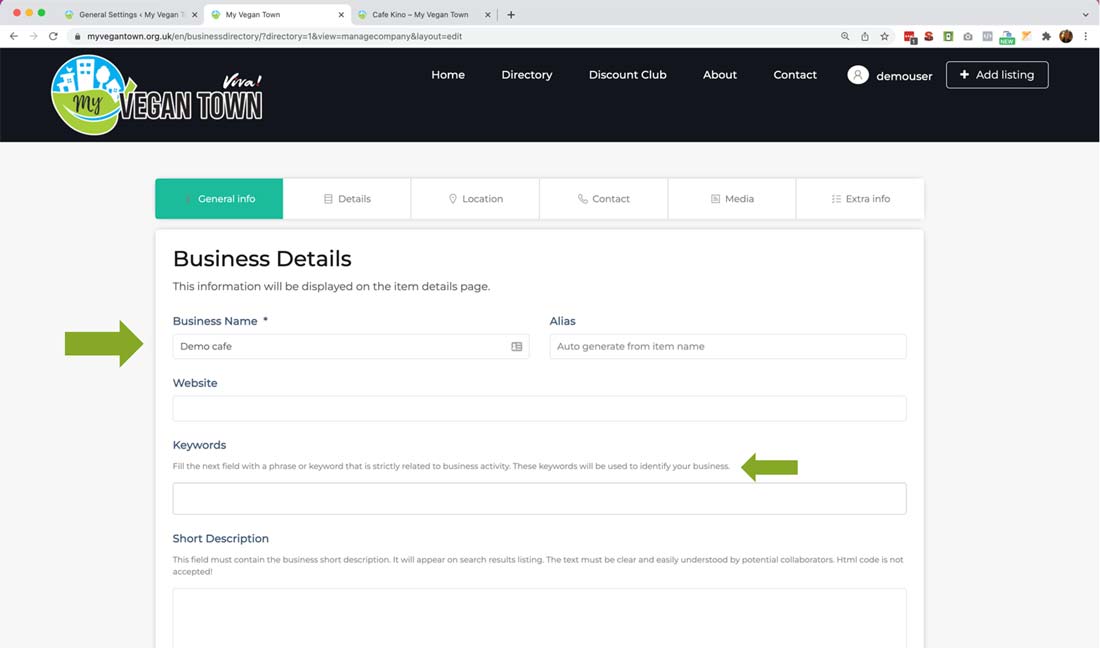
Task: Open the browser extensions puzzle icon
Action: [1046, 36]
